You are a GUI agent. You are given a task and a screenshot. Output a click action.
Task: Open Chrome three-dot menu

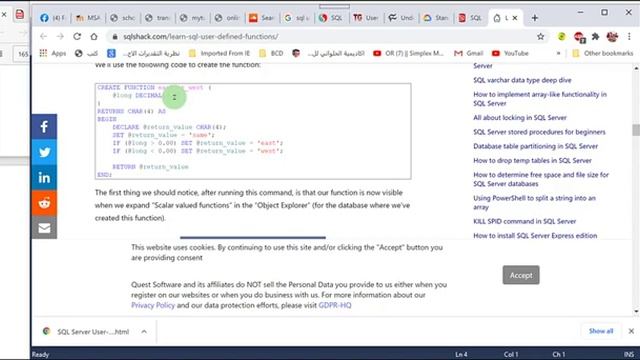[629, 36]
